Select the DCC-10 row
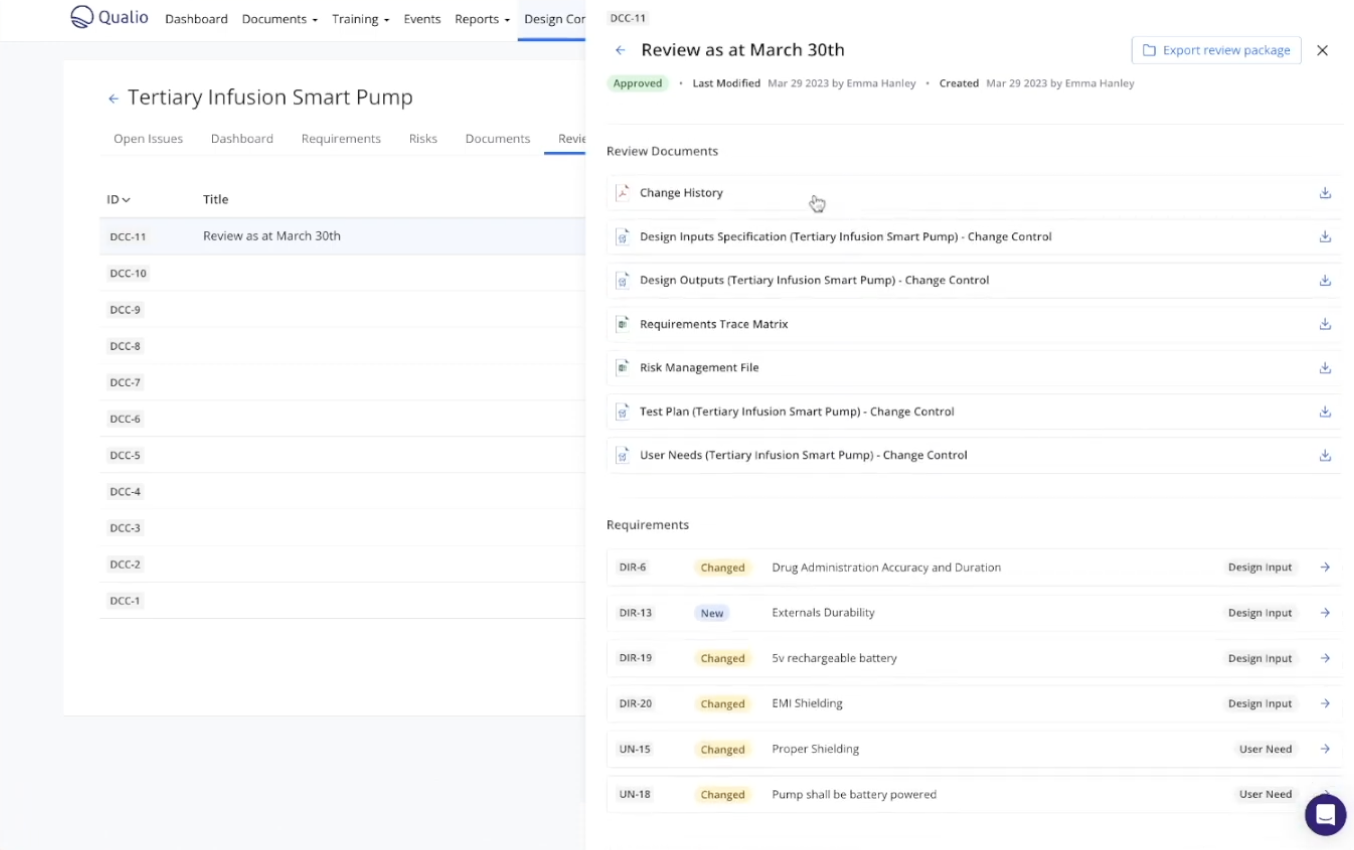This screenshot has height=850, width=1354. (x=128, y=273)
